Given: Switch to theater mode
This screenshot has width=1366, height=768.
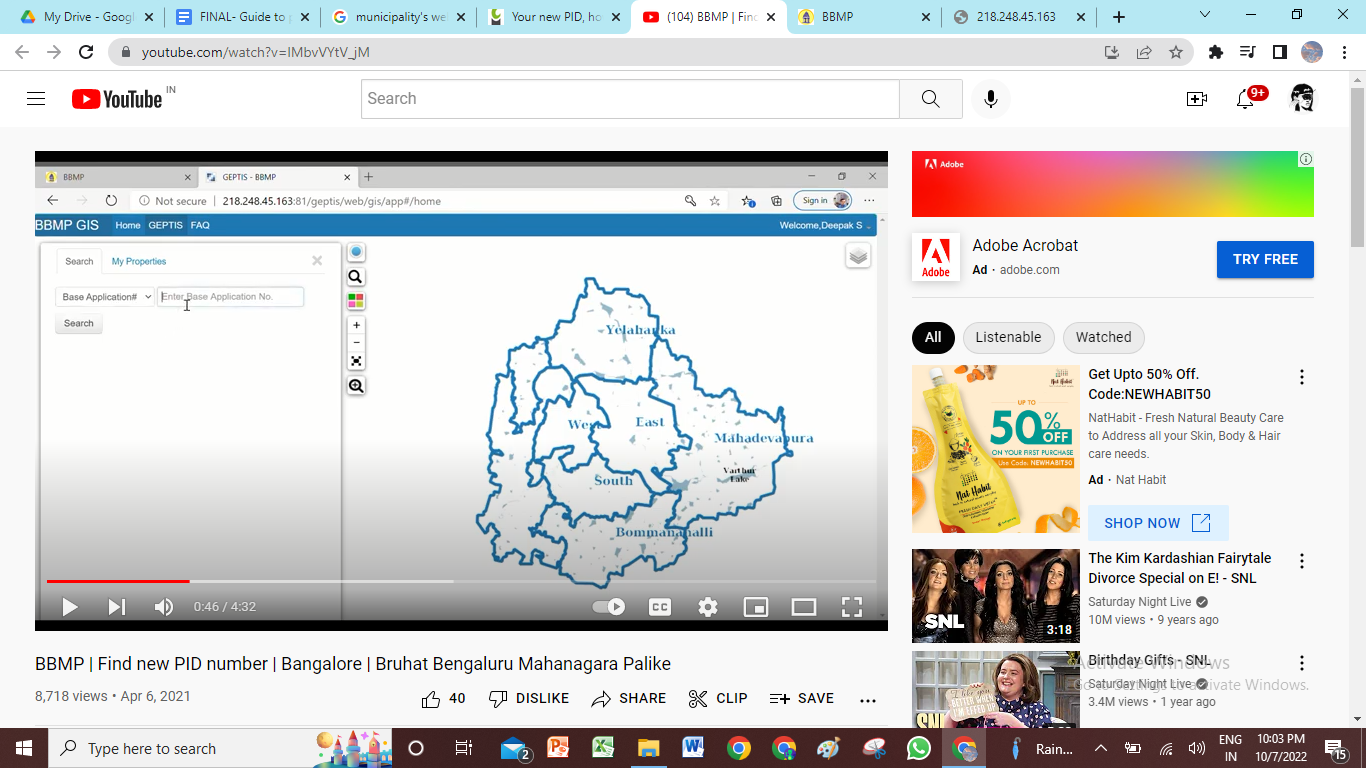Looking at the screenshot, I should click(804, 606).
